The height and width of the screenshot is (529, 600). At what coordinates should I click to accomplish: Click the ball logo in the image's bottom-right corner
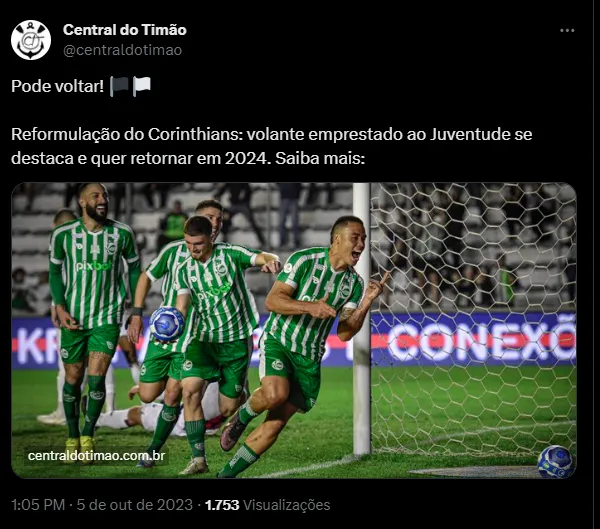coord(555,462)
